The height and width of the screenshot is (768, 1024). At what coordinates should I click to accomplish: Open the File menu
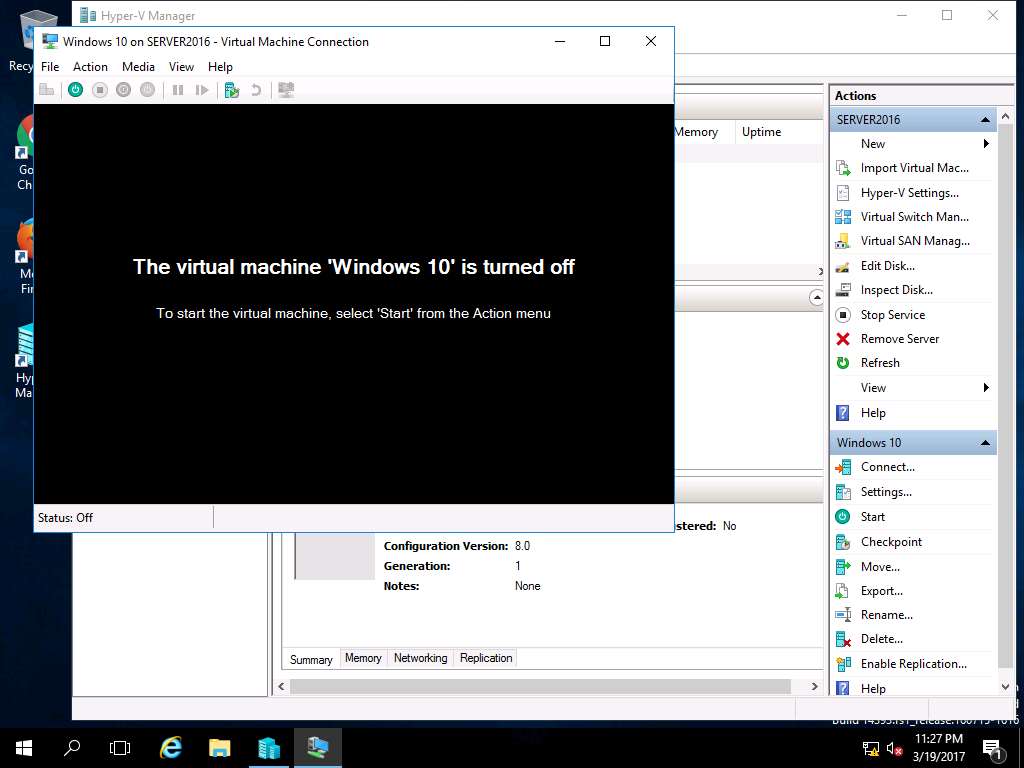tap(50, 67)
